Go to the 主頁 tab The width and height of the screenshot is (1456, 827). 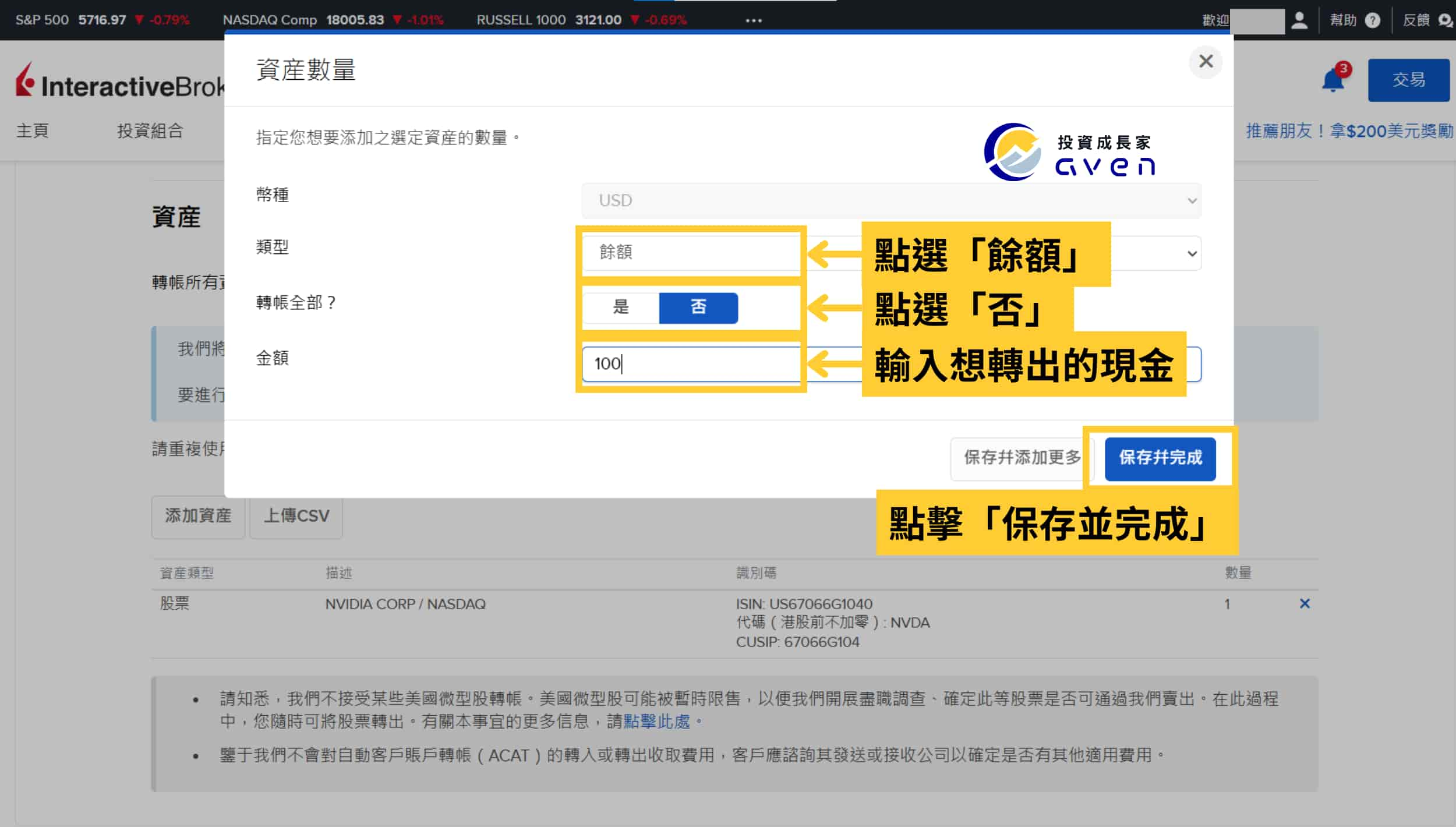pyautogui.click(x=33, y=130)
